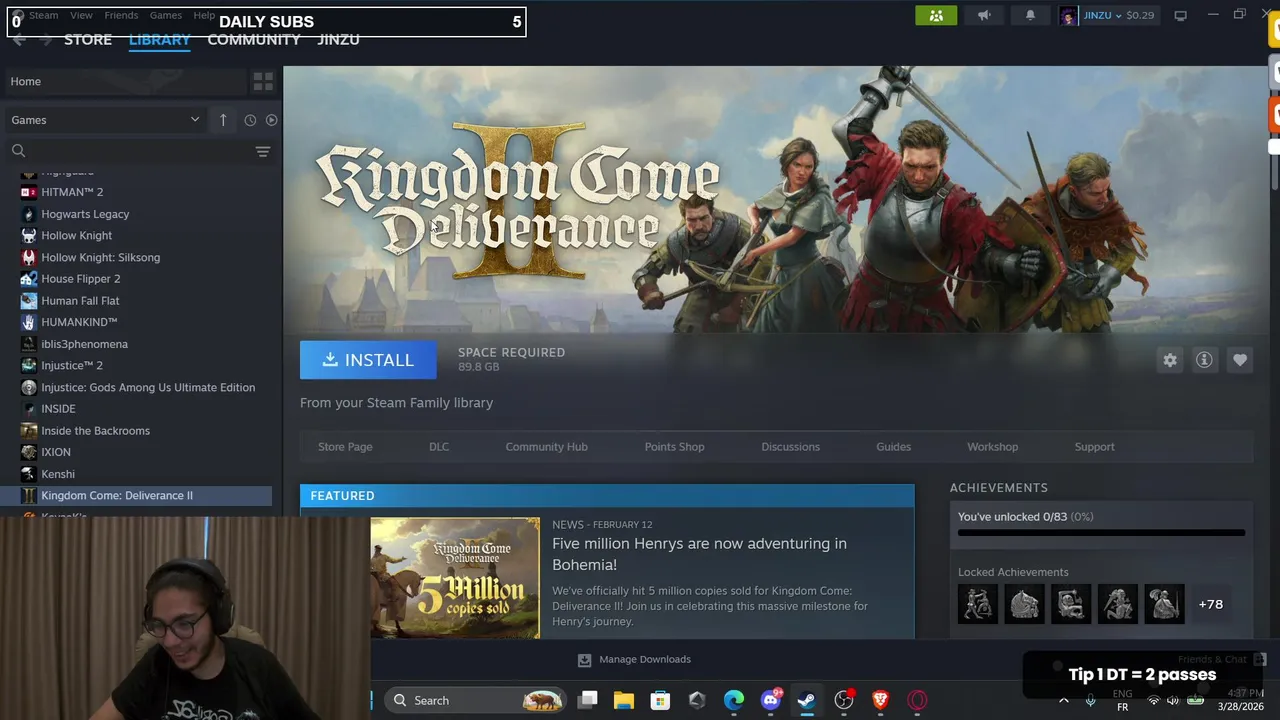The width and height of the screenshot is (1280, 720).
Task: Click the HITMAN 2 game icon
Action: tap(29, 192)
